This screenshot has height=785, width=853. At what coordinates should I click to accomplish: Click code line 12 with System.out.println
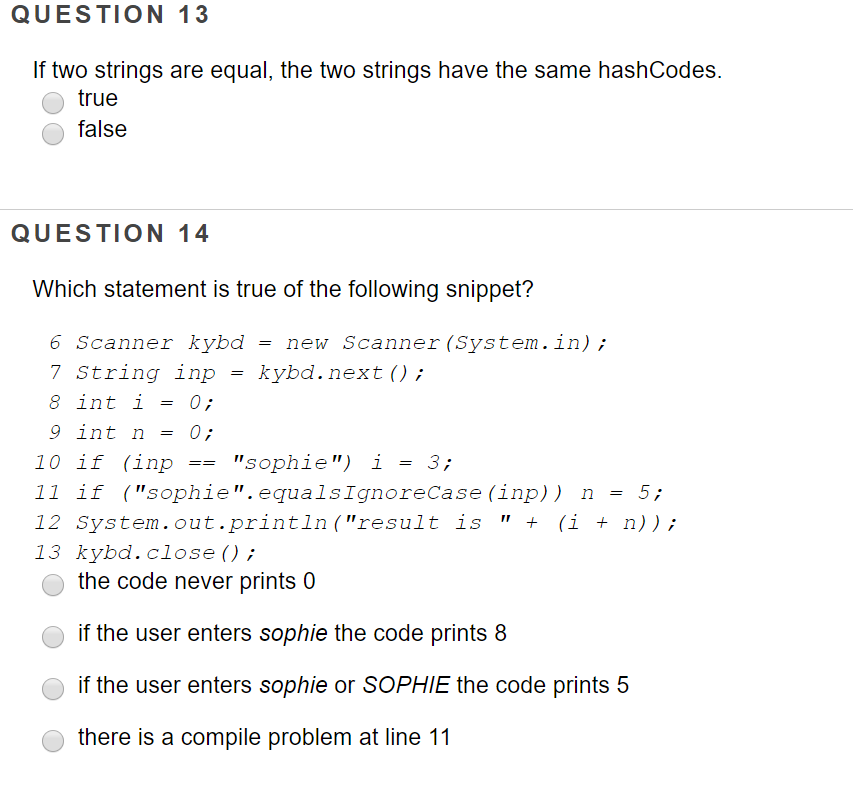356,523
